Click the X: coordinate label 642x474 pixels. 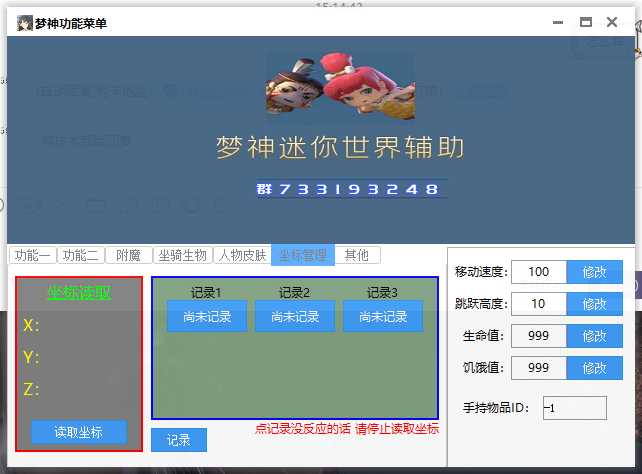pyautogui.click(x=31, y=326)
